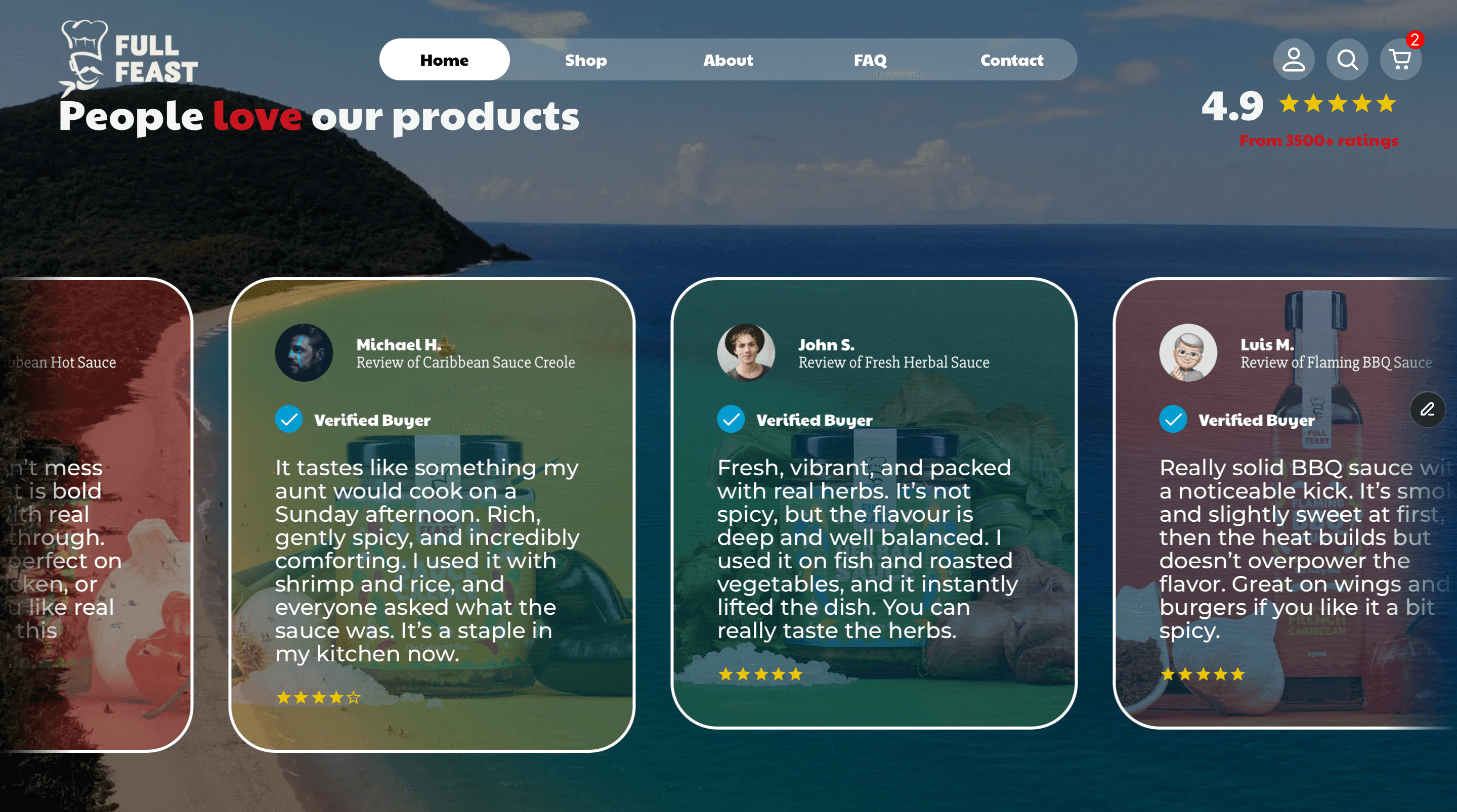The width and height of the screenshot is (1457, 812).
Task: Click the From 3500+ ratings link
Action: tap(1318, 141)
